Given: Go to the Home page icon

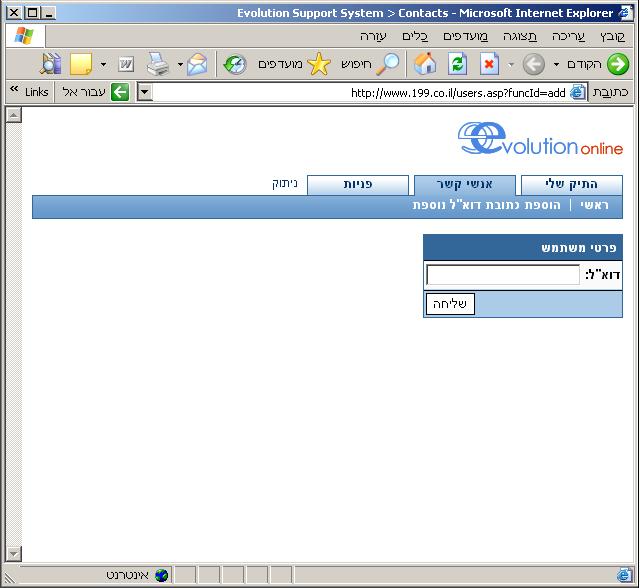Looking at the screenshot, I should 426,64.
